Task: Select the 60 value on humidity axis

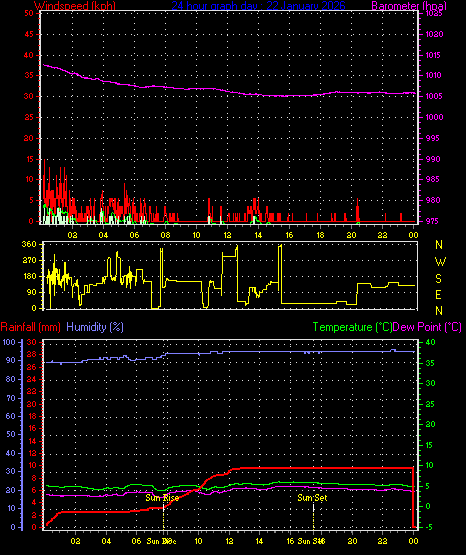Action: [x=11, y=416]
